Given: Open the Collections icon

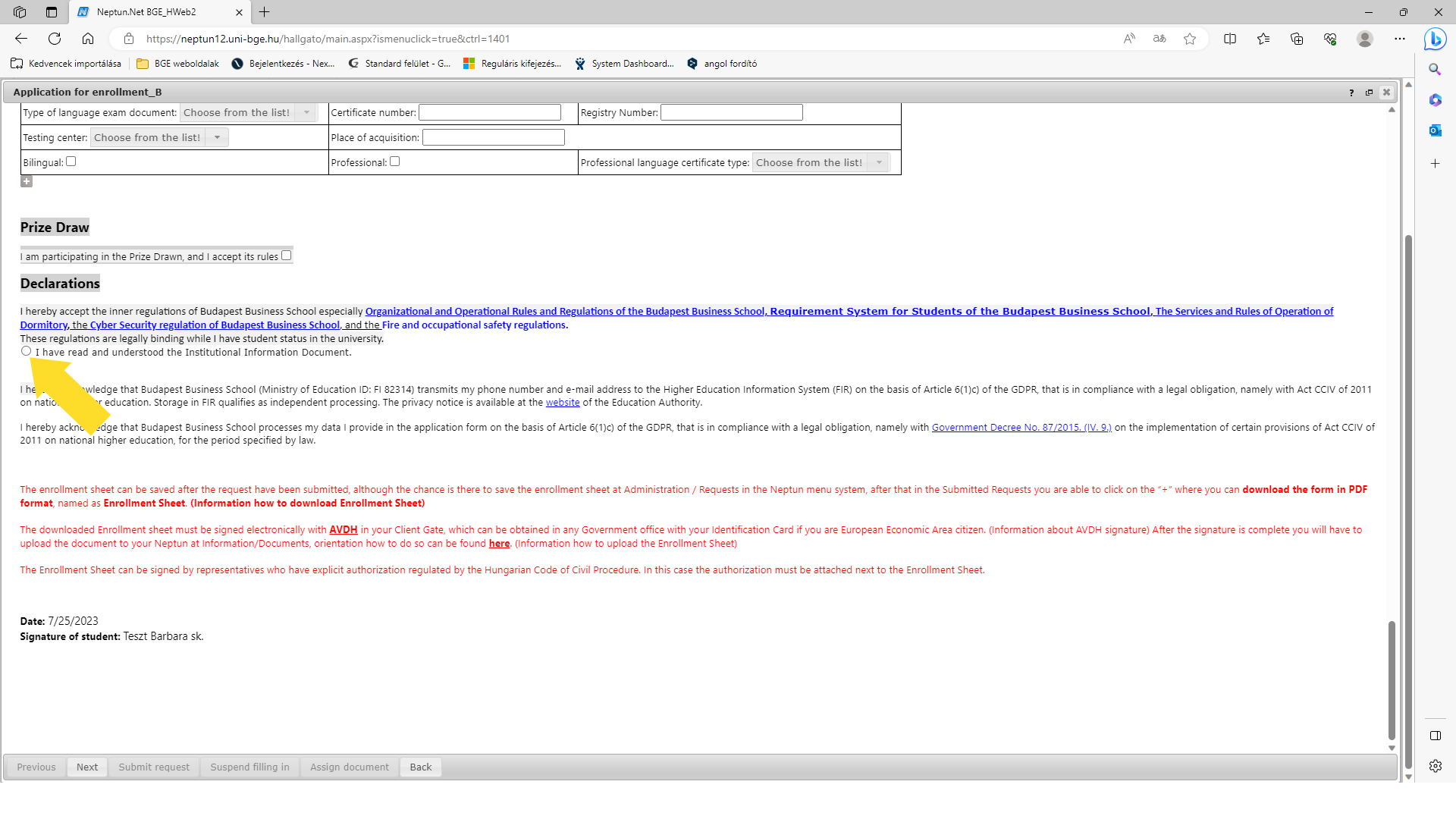Looking at the screenshot, I should pyautogui.click(x=1297, y=39).
